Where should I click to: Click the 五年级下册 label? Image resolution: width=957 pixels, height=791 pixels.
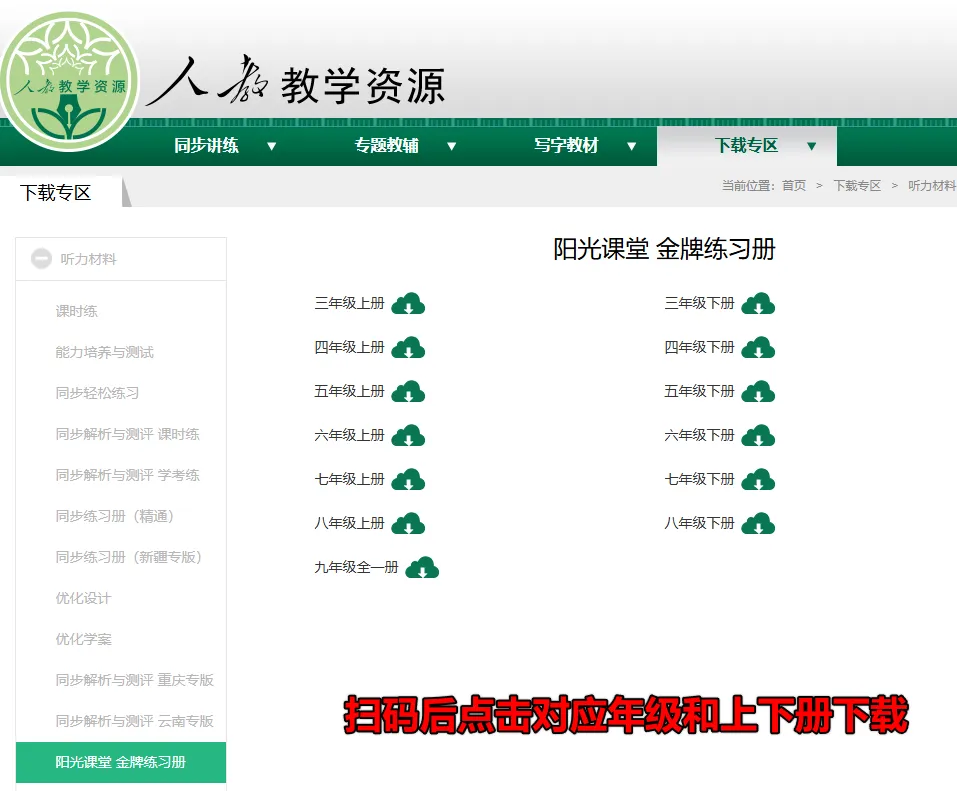tap(699, 391)
